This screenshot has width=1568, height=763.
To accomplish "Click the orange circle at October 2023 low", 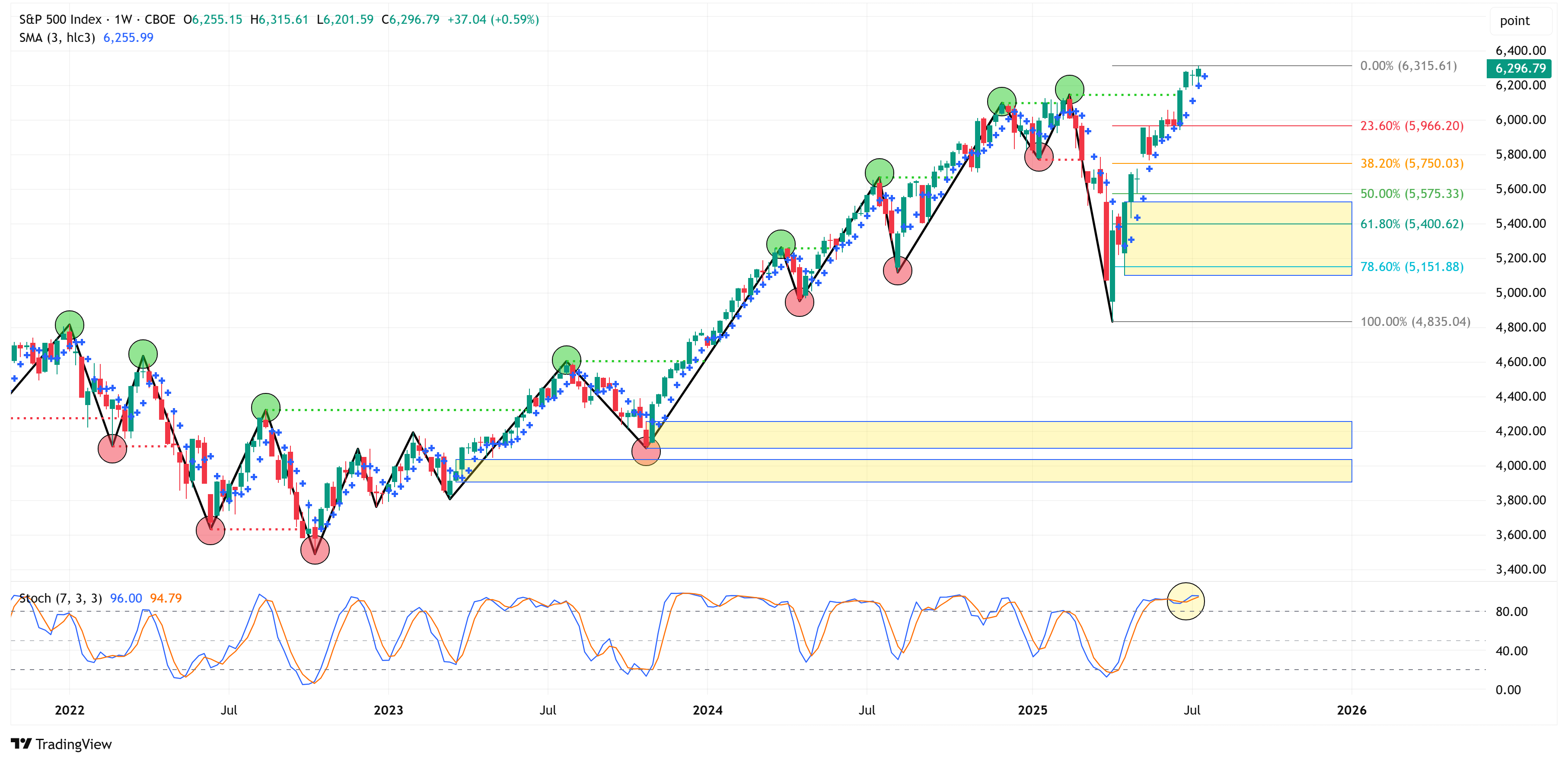I will (646, 451).
